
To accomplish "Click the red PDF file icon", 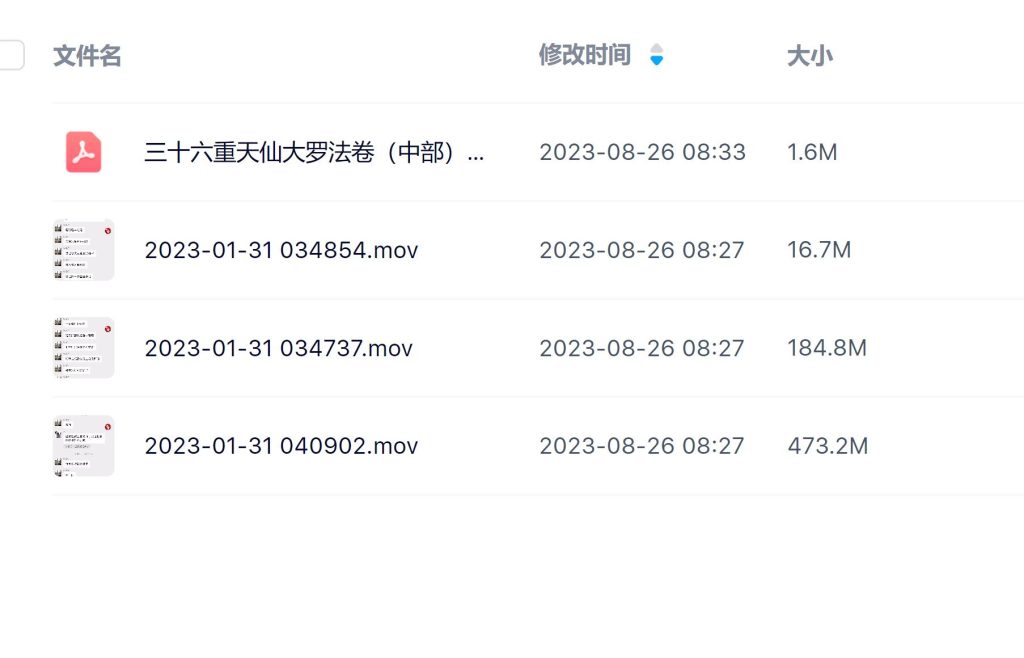I will (x=84, y=152).
